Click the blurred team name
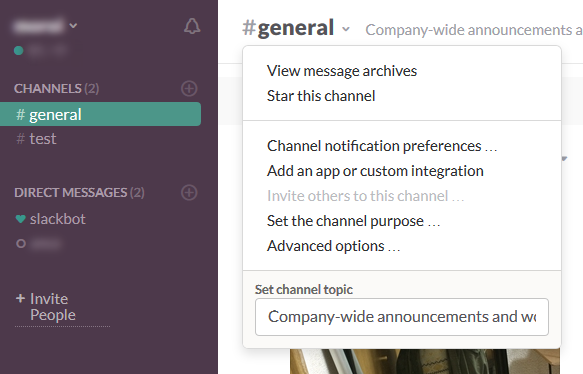The image size is (583, 374). pyautogui.click(x=38, y=26)
